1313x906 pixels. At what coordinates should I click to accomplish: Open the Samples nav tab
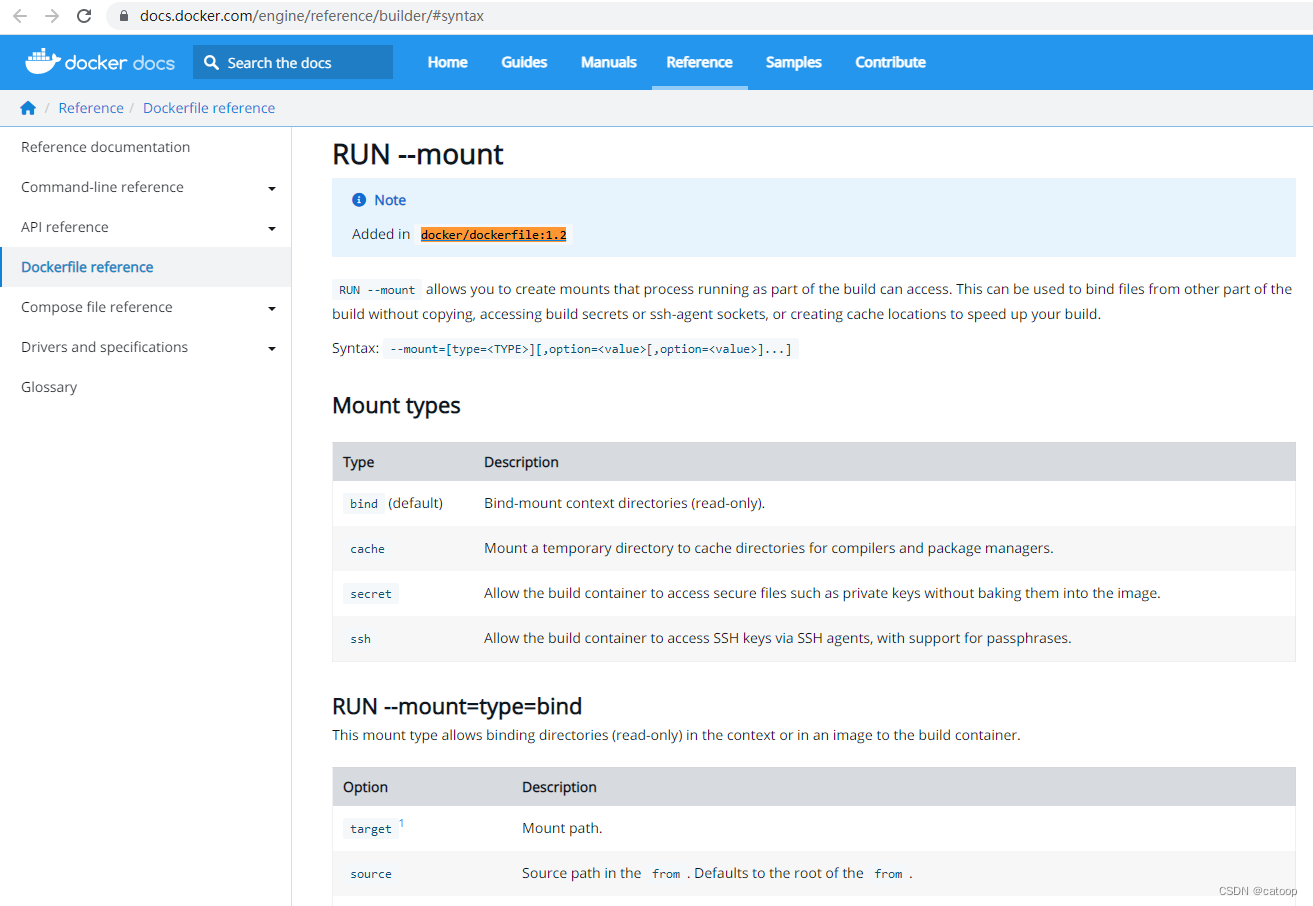pyautogui.click(x=793, y=62)
